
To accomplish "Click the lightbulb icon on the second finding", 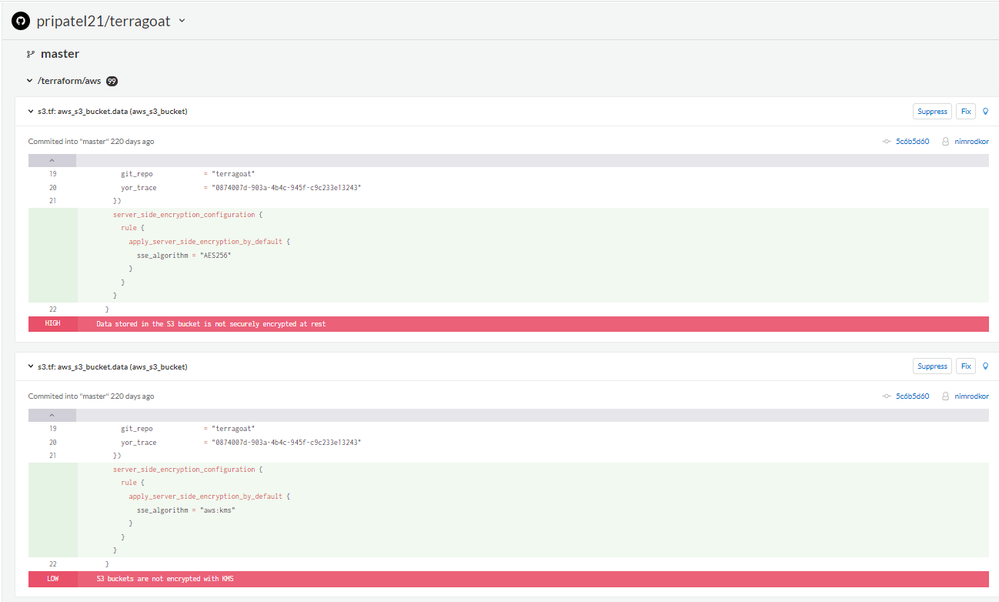I will click(x=986, y=367).
